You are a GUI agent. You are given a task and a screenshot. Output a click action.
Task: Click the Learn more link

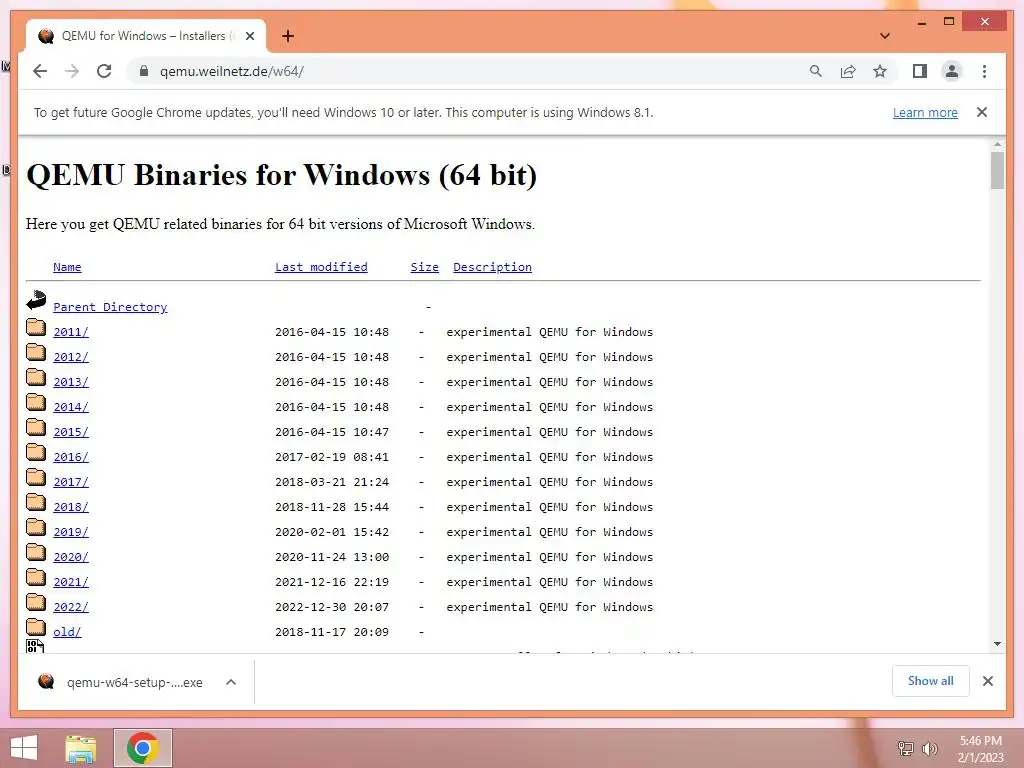pyautogui.click(x=925, y=112)
